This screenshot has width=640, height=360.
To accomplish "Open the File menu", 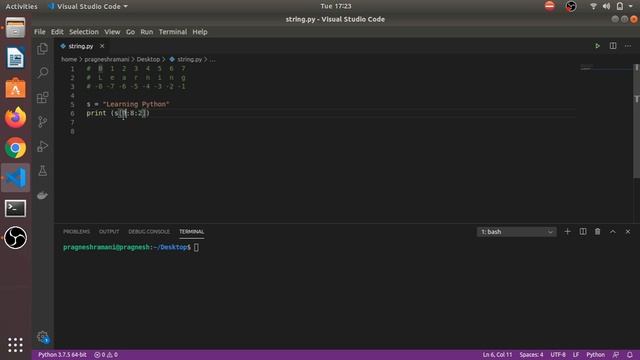I will [x=40, y=32].
